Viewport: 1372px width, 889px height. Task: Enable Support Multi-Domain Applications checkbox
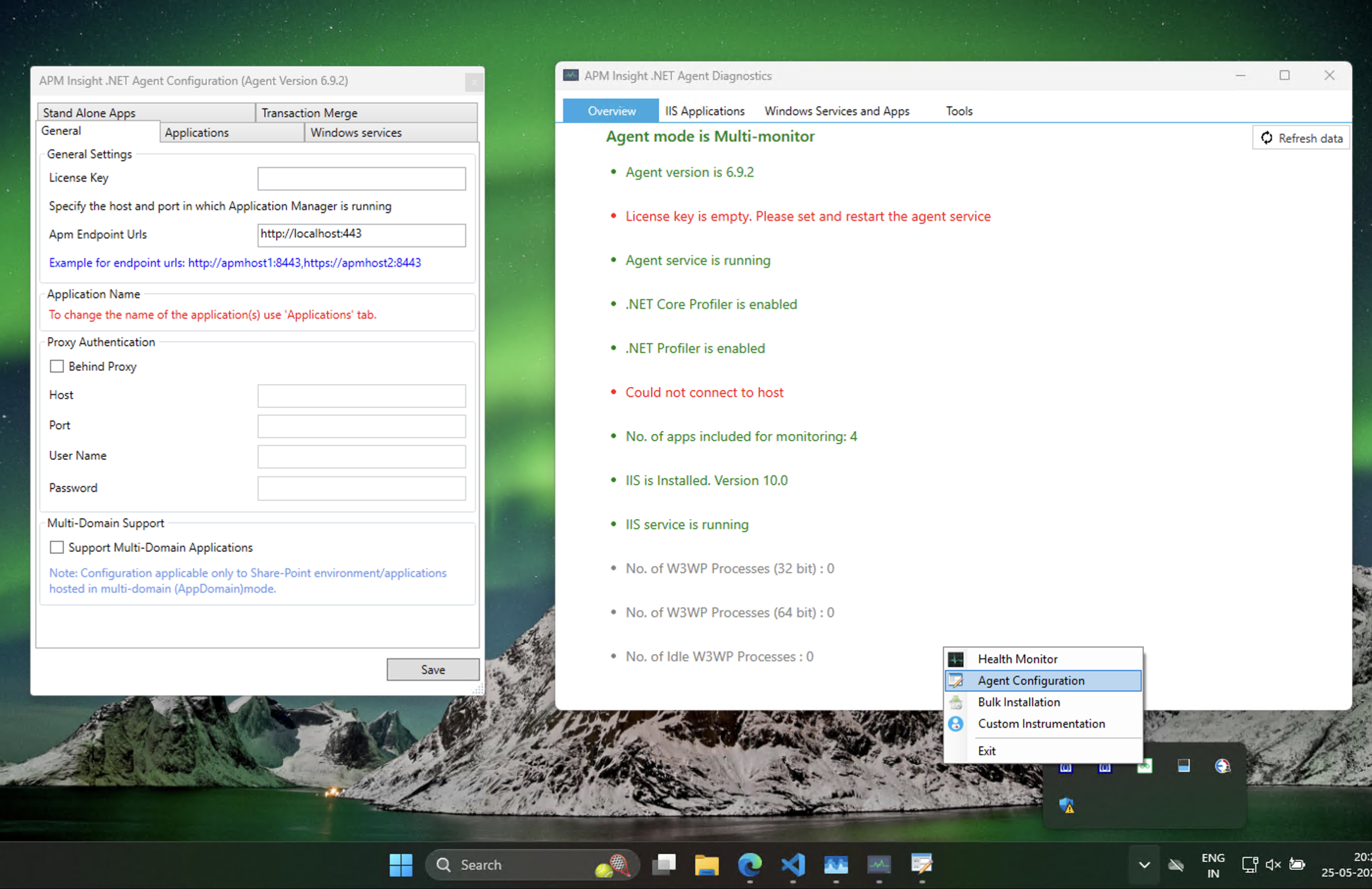coord(56,547)
